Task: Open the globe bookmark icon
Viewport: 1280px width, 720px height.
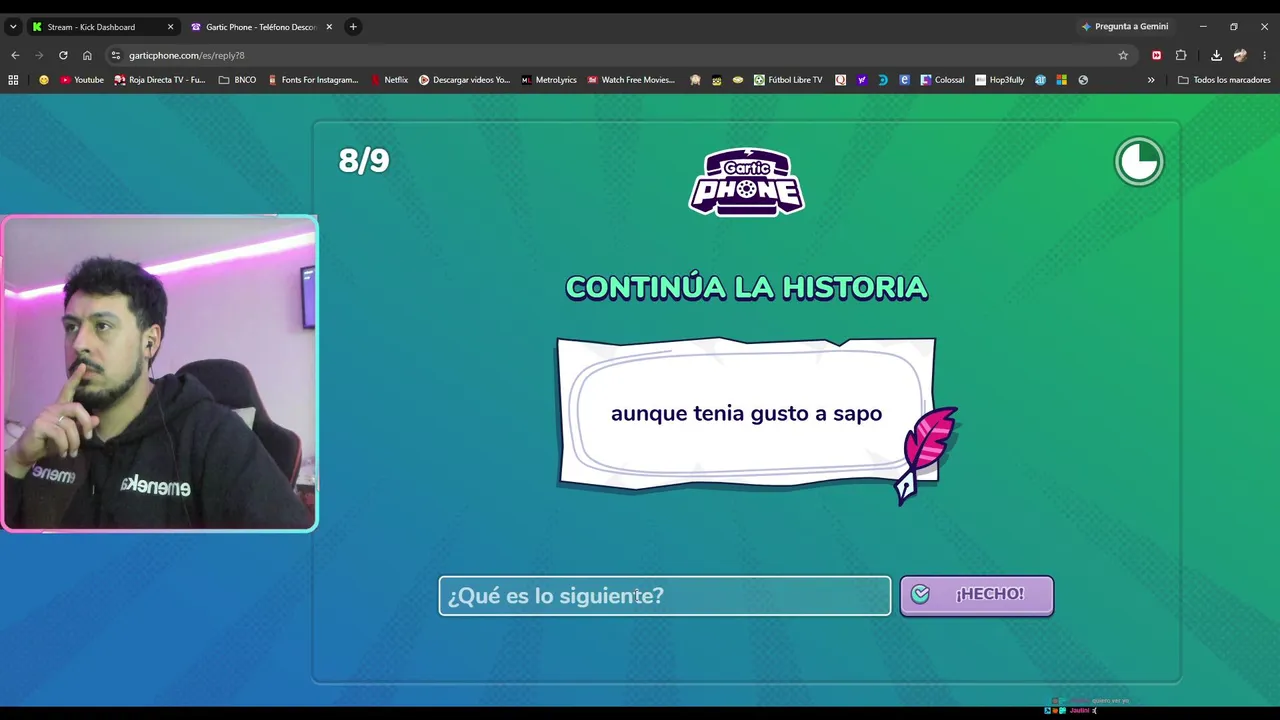Action: (1083, 80)
